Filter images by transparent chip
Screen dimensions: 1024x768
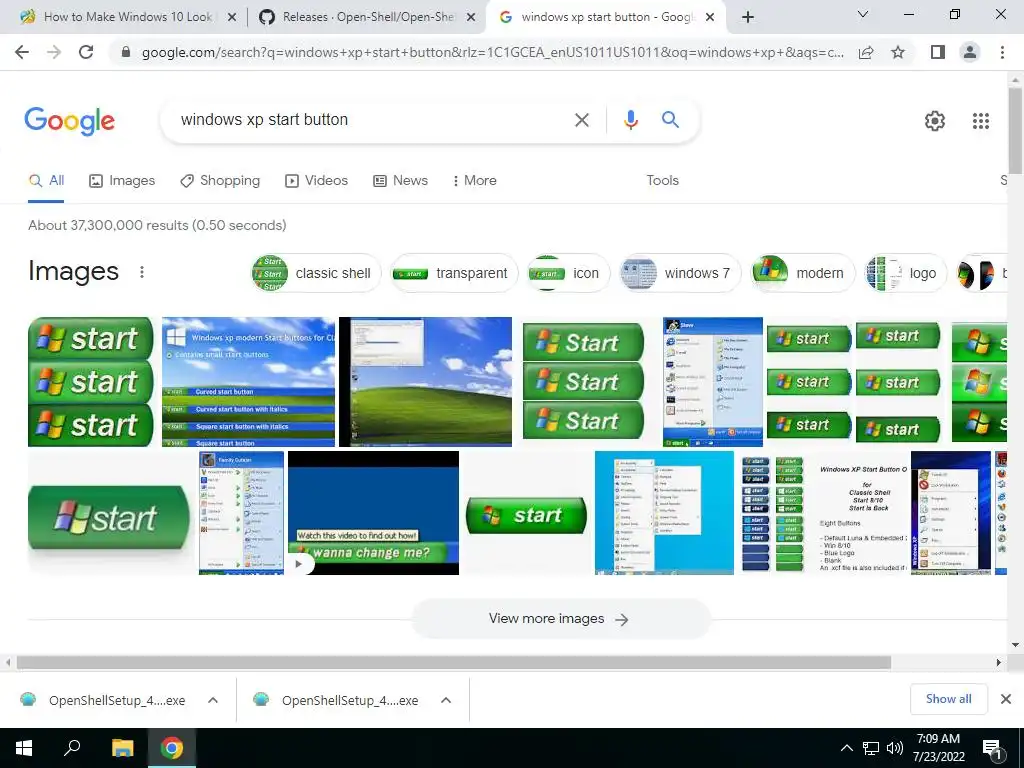(454, 273)
